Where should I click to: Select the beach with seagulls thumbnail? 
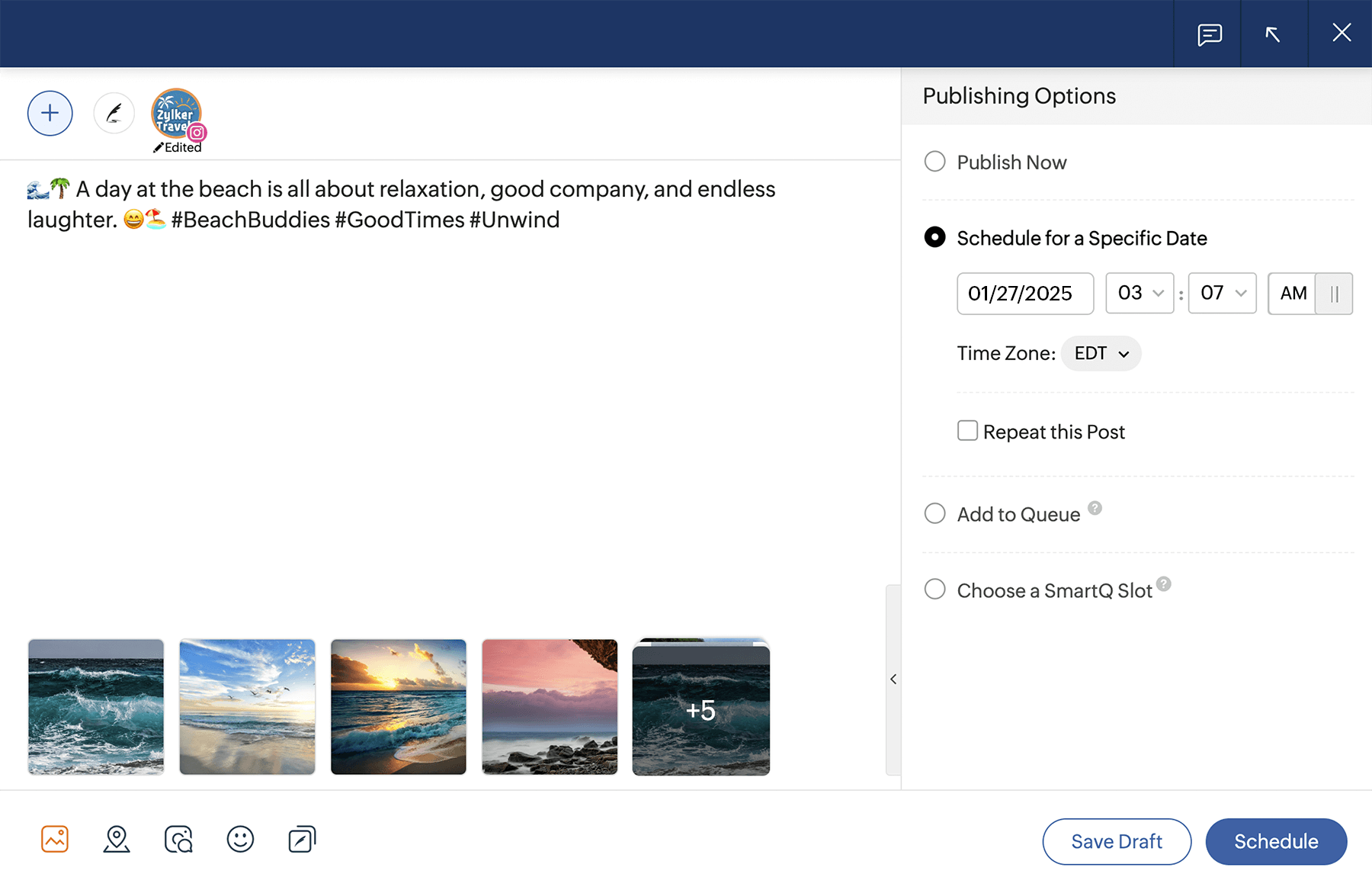click(x=247, y=707)
